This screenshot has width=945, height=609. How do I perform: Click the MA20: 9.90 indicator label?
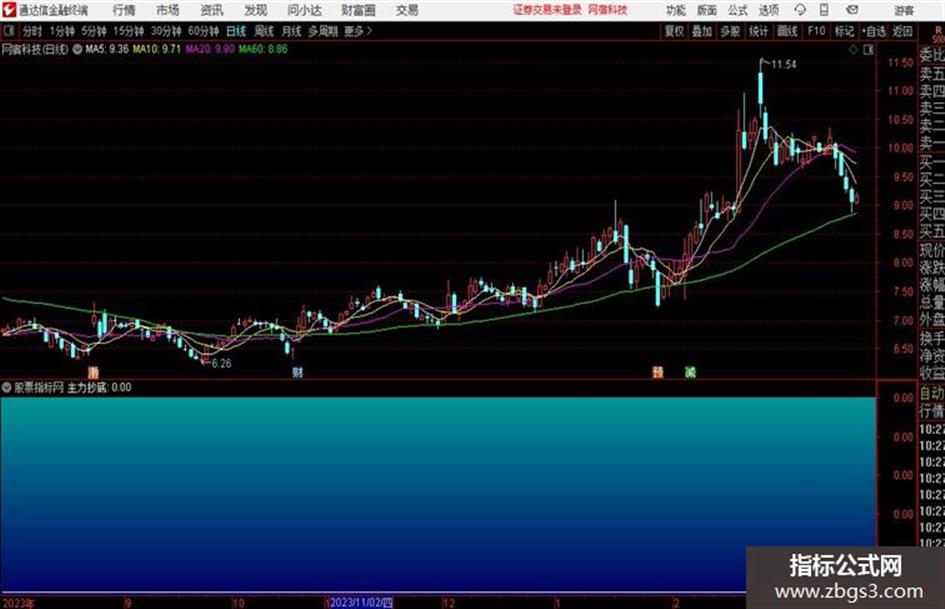[210, 49]
